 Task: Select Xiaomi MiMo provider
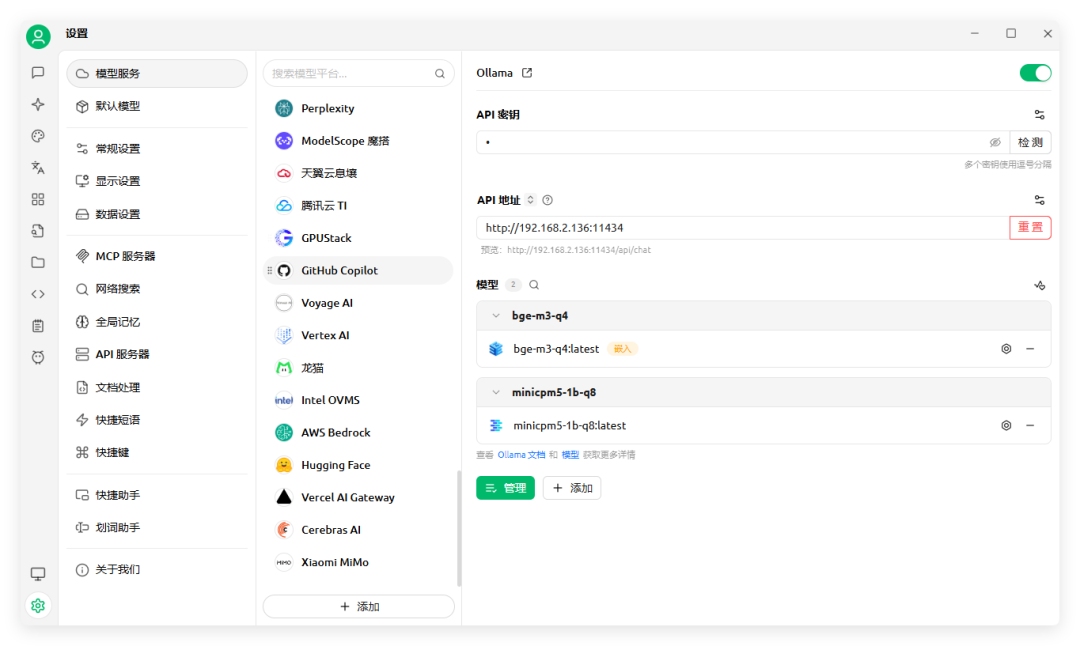click(358, 563)
